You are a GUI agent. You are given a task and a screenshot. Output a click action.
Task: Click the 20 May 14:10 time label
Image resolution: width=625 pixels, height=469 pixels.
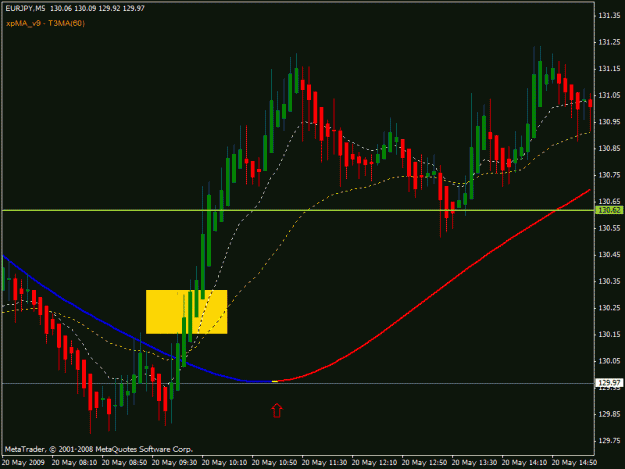[524, 463]
